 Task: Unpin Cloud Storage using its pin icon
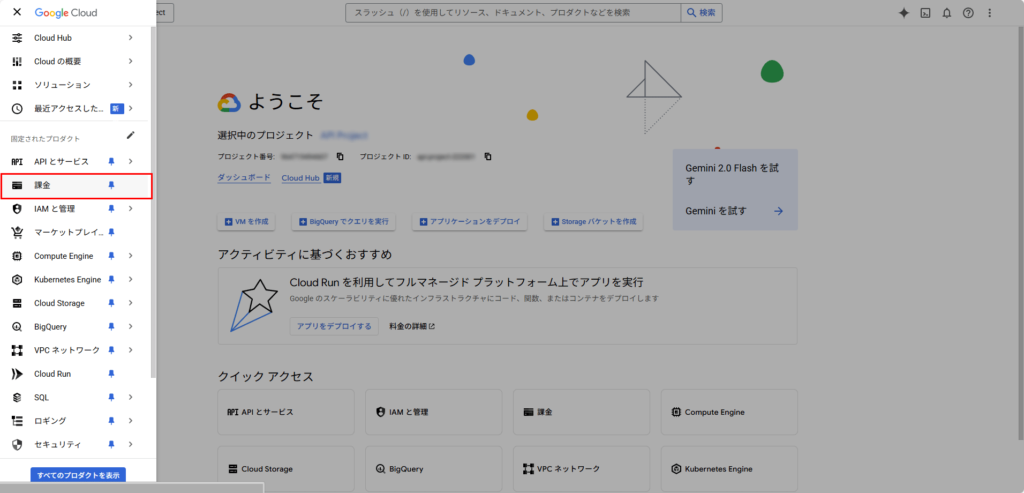(x=112, y=303)
